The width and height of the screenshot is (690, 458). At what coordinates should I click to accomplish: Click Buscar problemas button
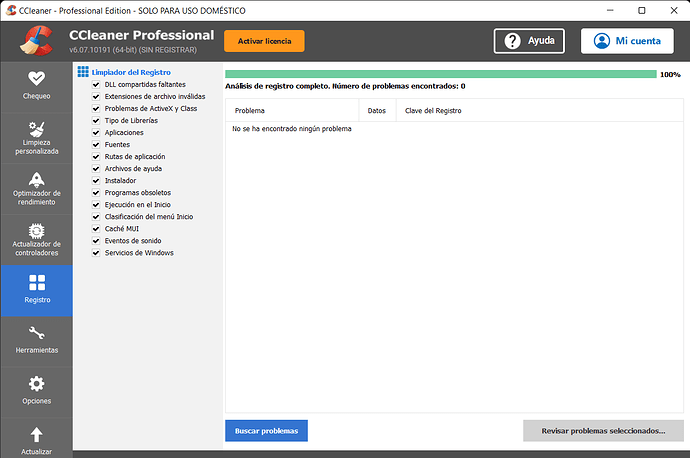coord(266,431)
